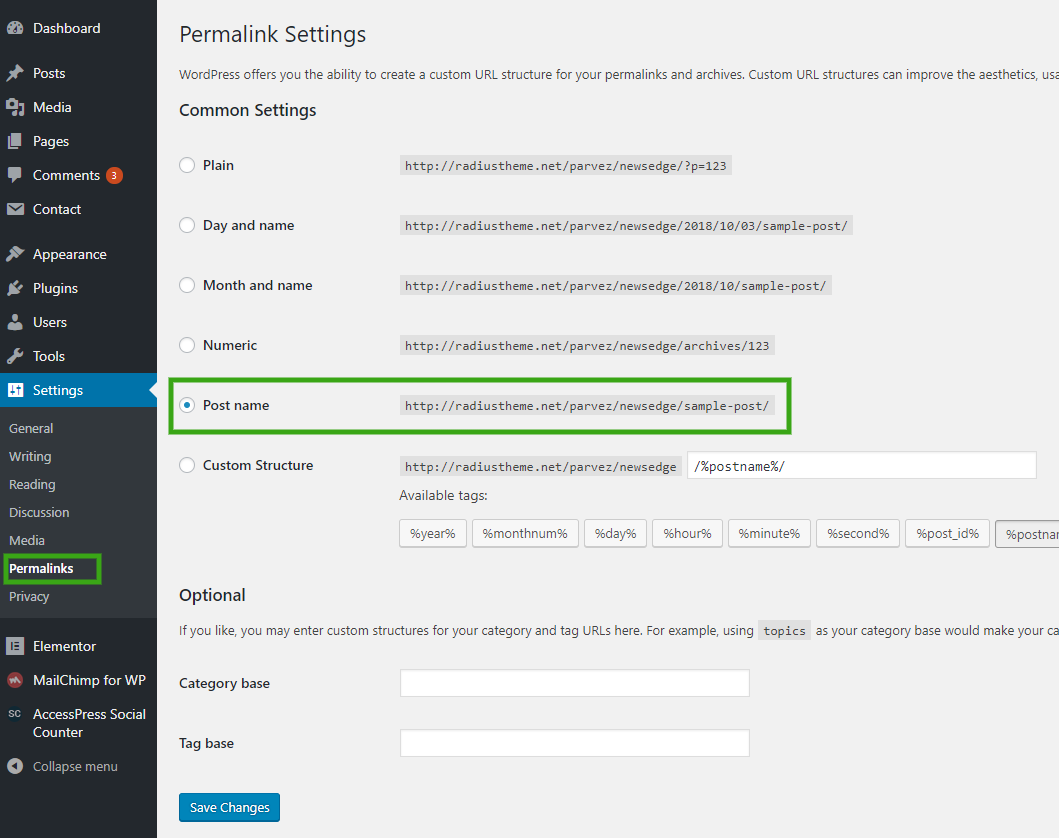Open Permalinks settings submenu
The height and width of the screenshot is (838, 1059).
coord(41,569)
